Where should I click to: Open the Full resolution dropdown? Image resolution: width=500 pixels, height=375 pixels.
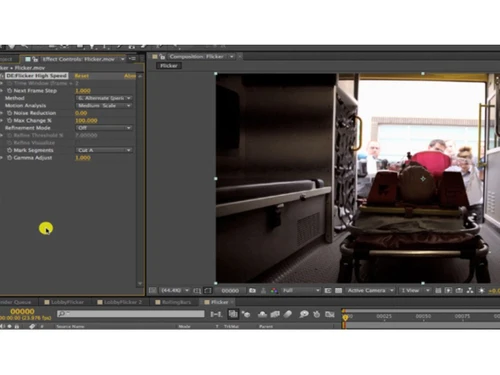pyautogui.click(x=301, y=290)
